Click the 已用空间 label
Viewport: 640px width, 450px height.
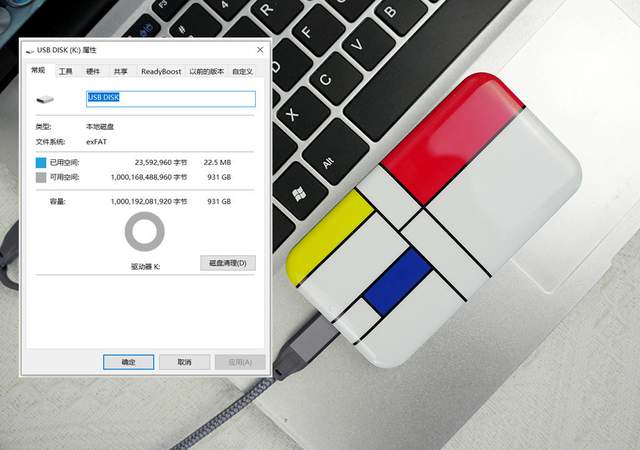64,163
